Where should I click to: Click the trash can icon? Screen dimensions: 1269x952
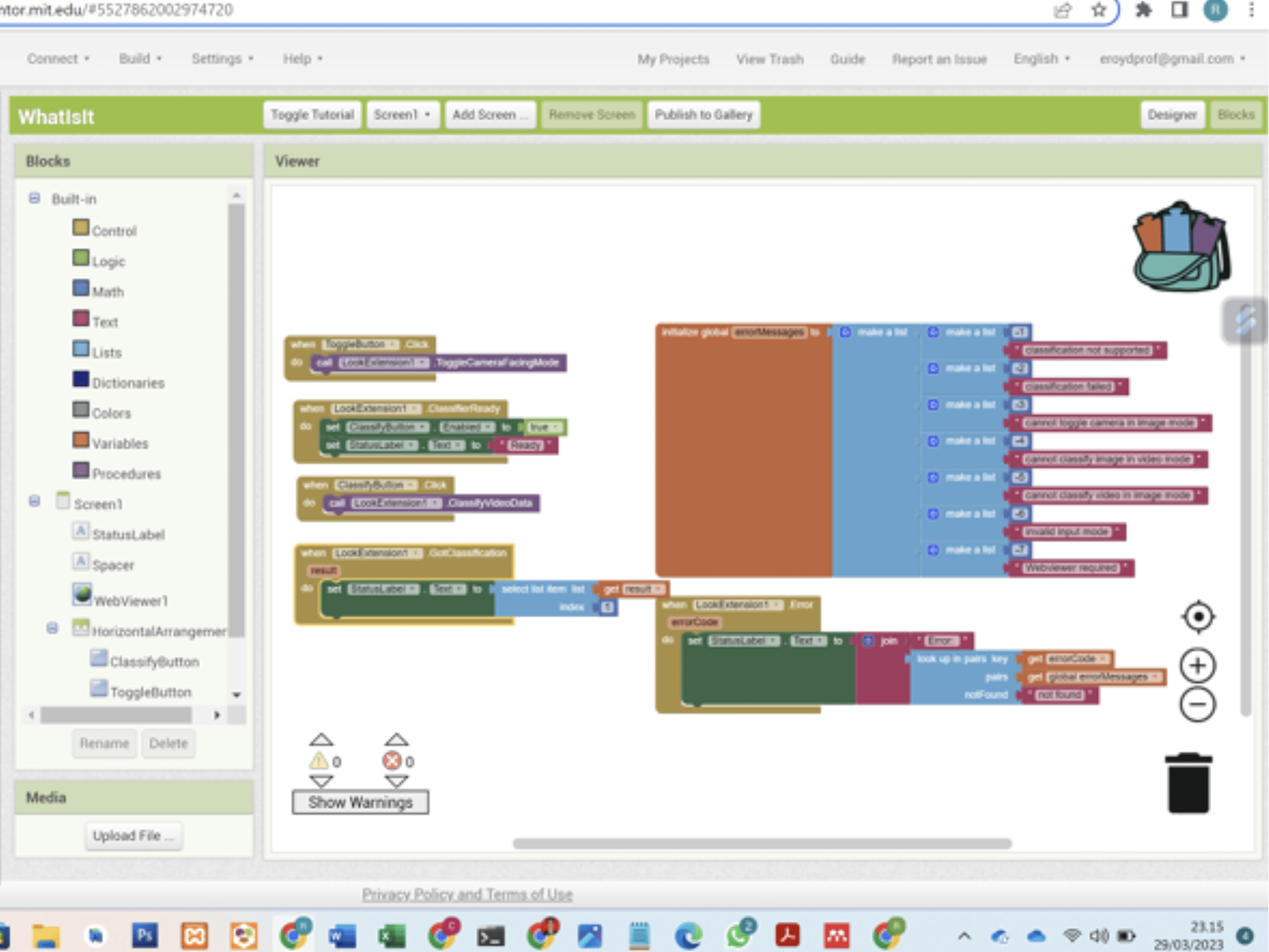click(1188, 783)
